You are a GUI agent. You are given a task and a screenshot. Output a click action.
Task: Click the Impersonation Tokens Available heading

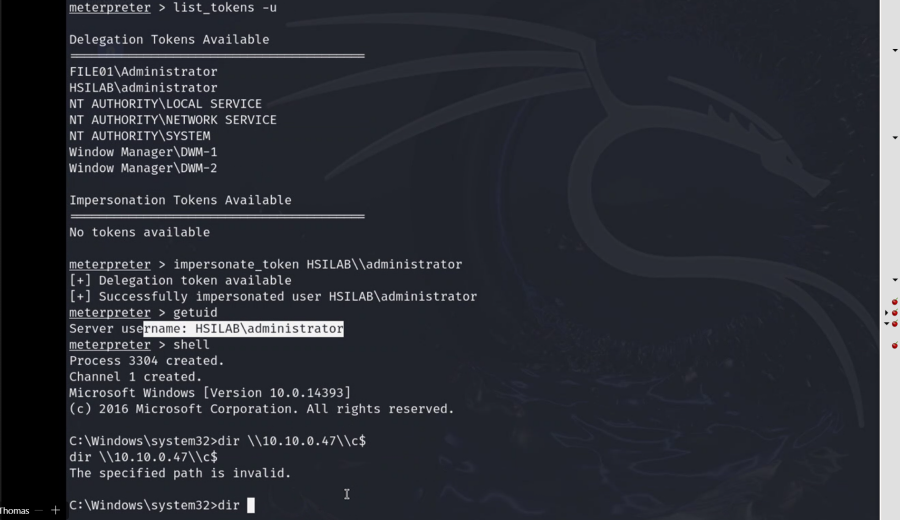pyautogui.click(x=180, y=200)
